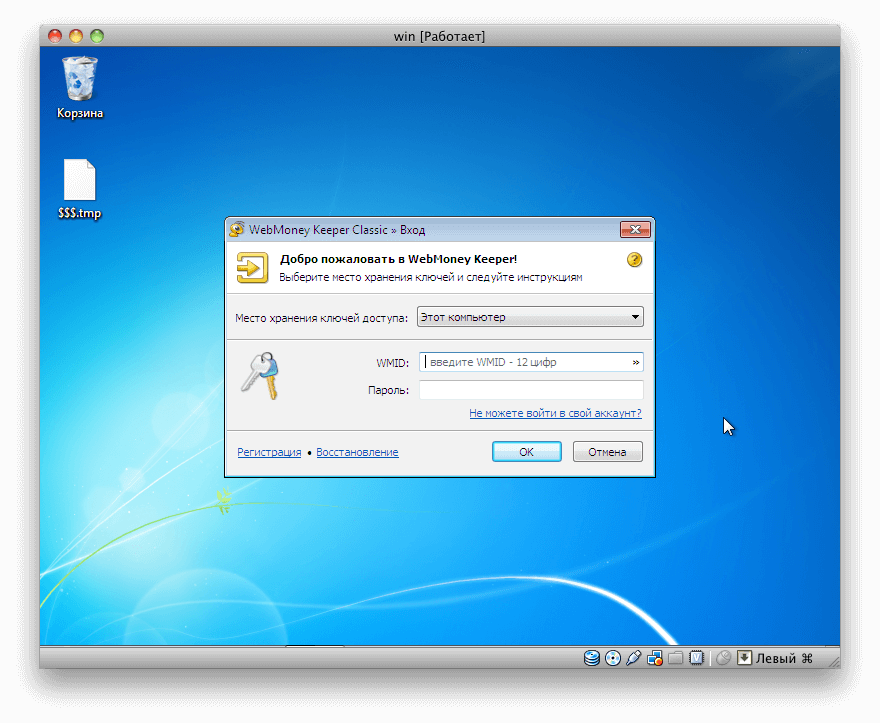
Task: Click the VirtualBox network adapters status icon
Action: pos(654,657)
